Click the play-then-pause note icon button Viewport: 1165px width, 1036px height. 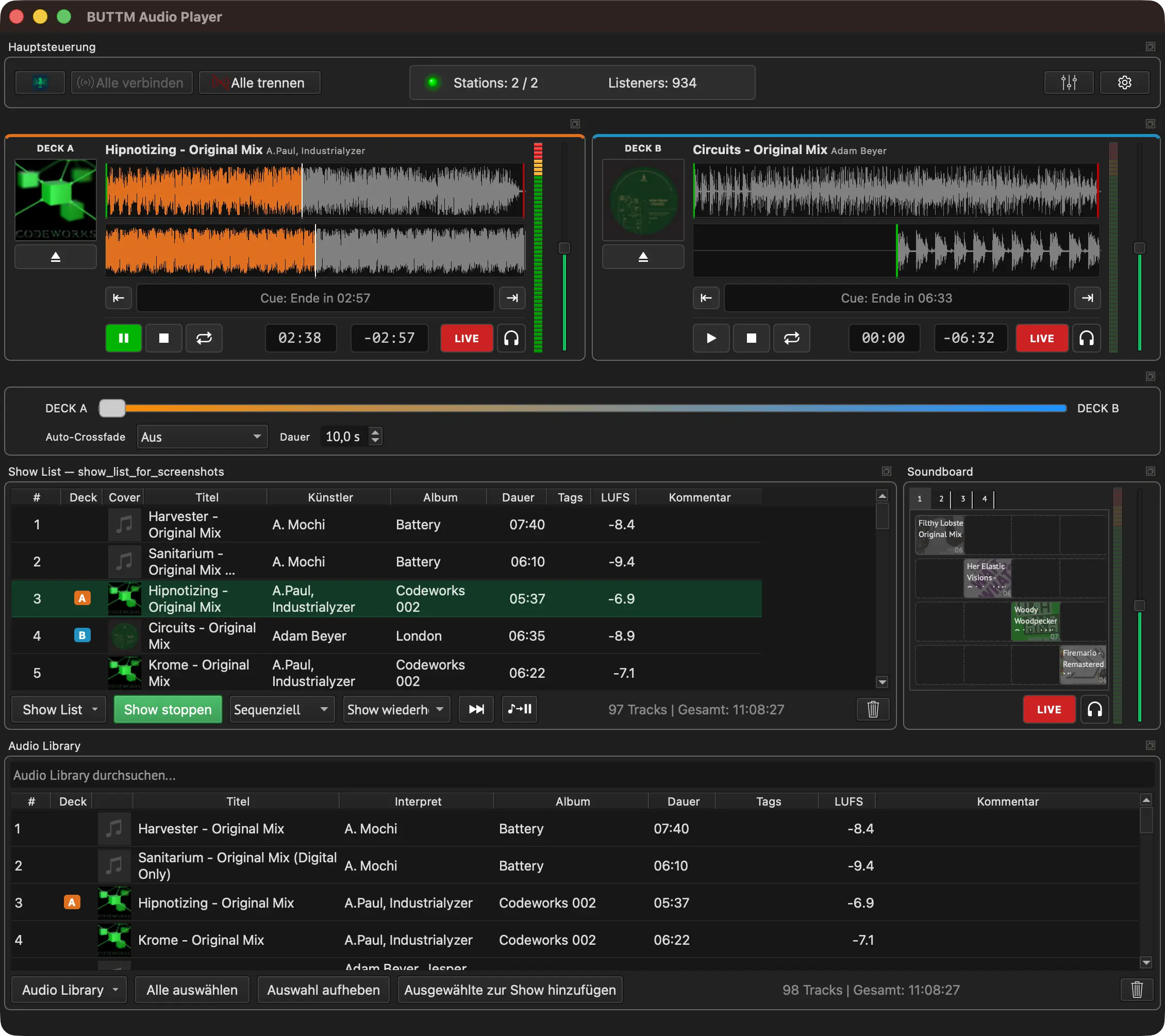tap(519, 709)
